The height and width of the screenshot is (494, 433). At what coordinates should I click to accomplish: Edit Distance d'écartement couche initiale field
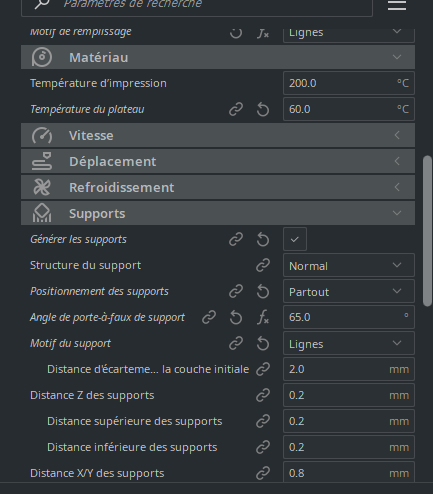click(x=349, y=369)
